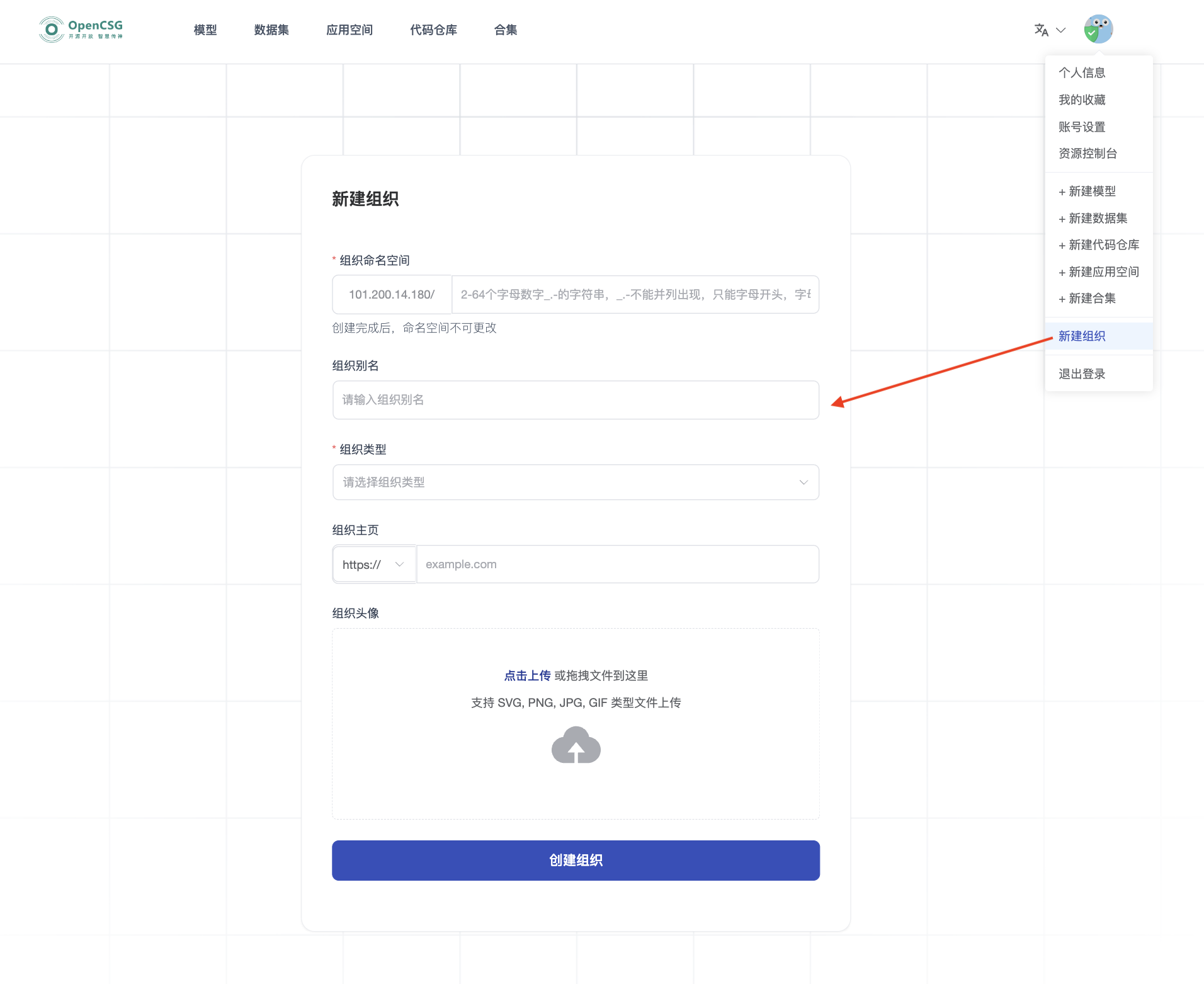
Task: Expand the language chevron arrow
Action: click(1061, 30)
